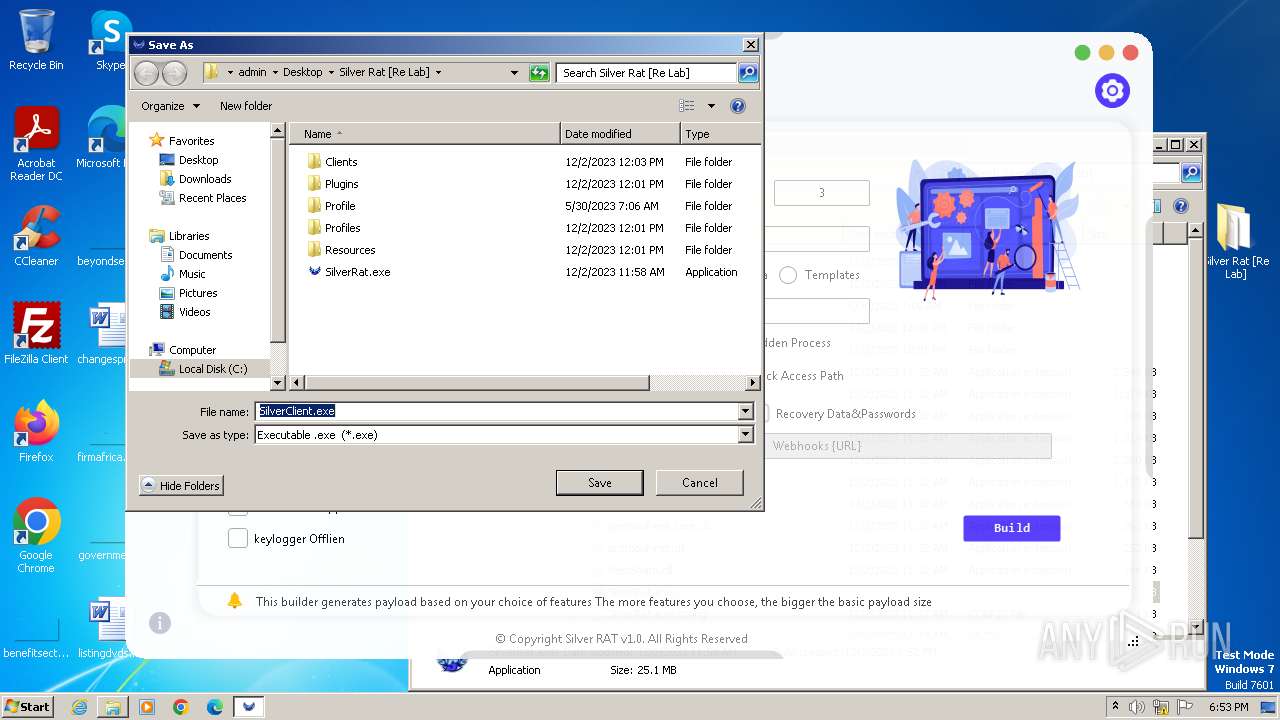Click New folder button
This screenshot has height=720, width=1280.
click(246, 106)
